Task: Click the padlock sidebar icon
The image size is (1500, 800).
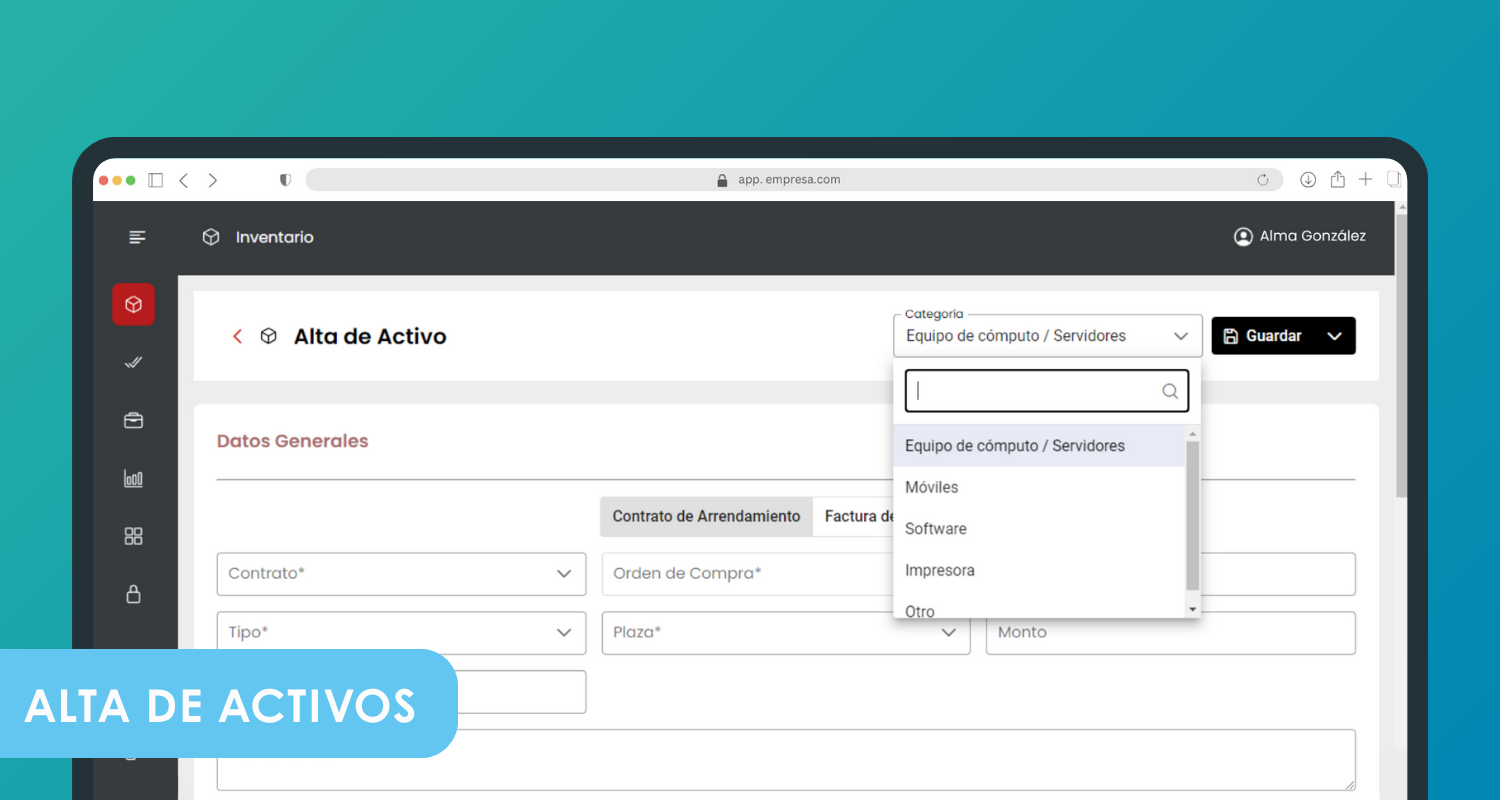Action: pyautogui.click(x=133, y=594)
